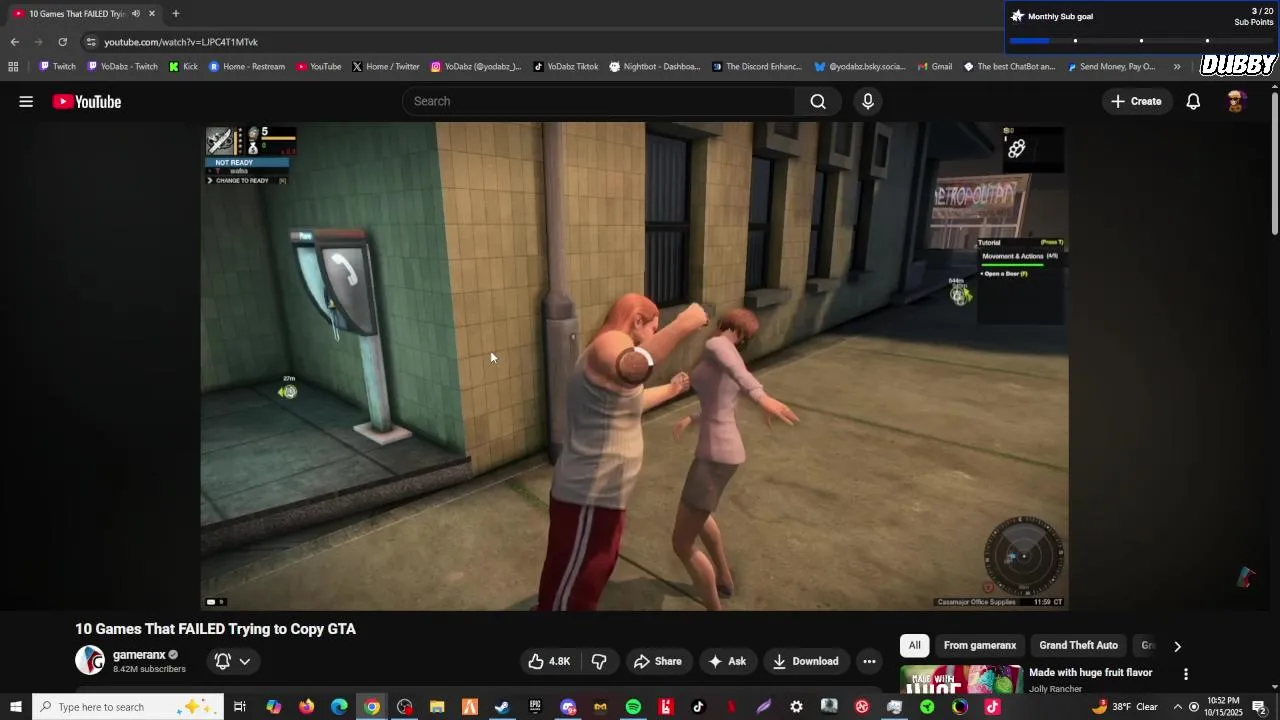This screenshot has height=720, width=1280.
Task: Open File Explorer from the taskbar
Action: pyautogui.click(x=437, y=707)
